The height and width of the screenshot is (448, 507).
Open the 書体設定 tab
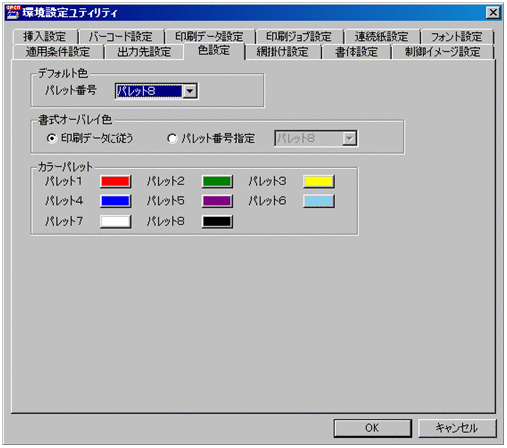coord(356,52)
